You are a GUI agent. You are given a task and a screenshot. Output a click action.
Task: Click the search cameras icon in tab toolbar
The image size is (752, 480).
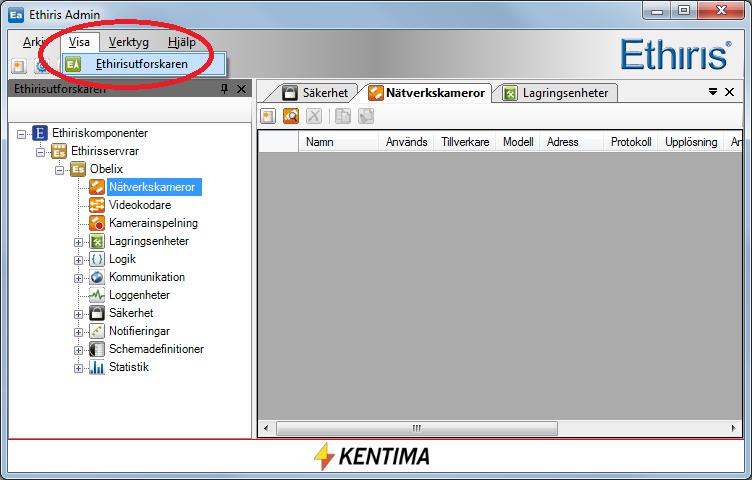(x=291, y=116)
